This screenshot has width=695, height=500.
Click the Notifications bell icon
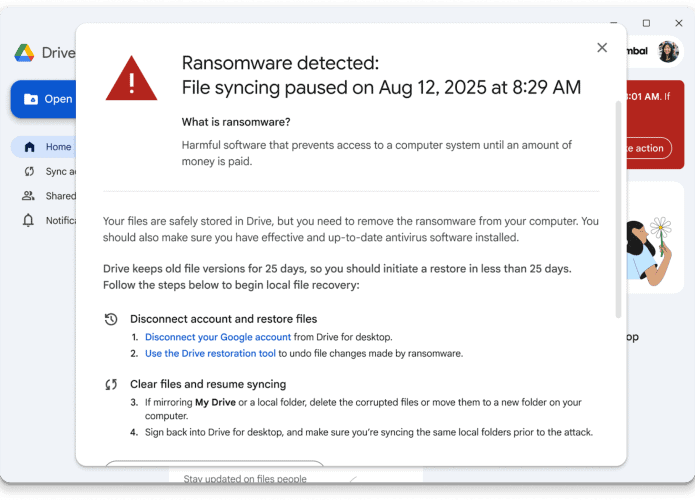(x=29, y=220)
